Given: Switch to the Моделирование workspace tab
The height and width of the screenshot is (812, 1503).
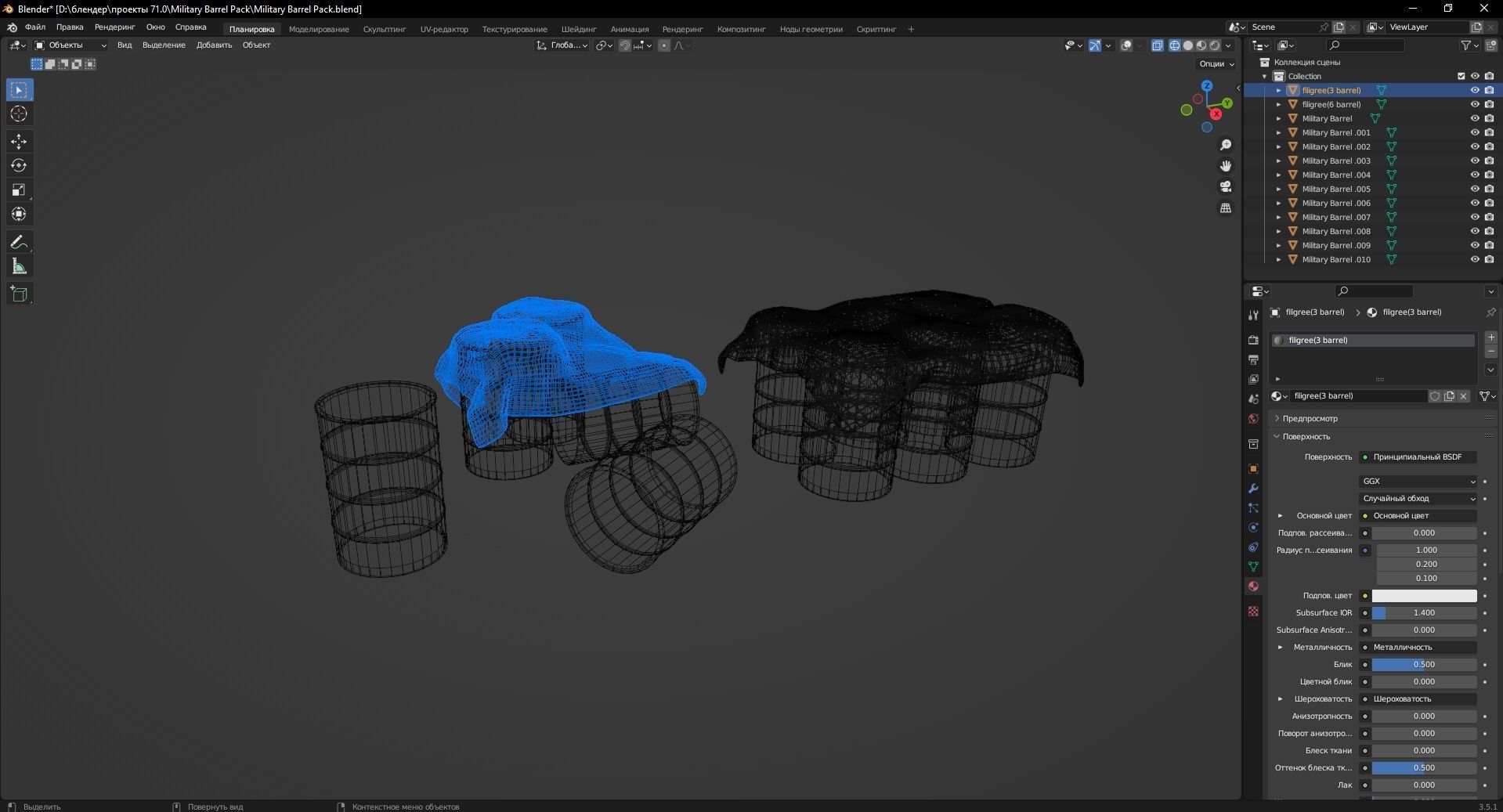Looking at the screenshot, I should coord(319,30).
